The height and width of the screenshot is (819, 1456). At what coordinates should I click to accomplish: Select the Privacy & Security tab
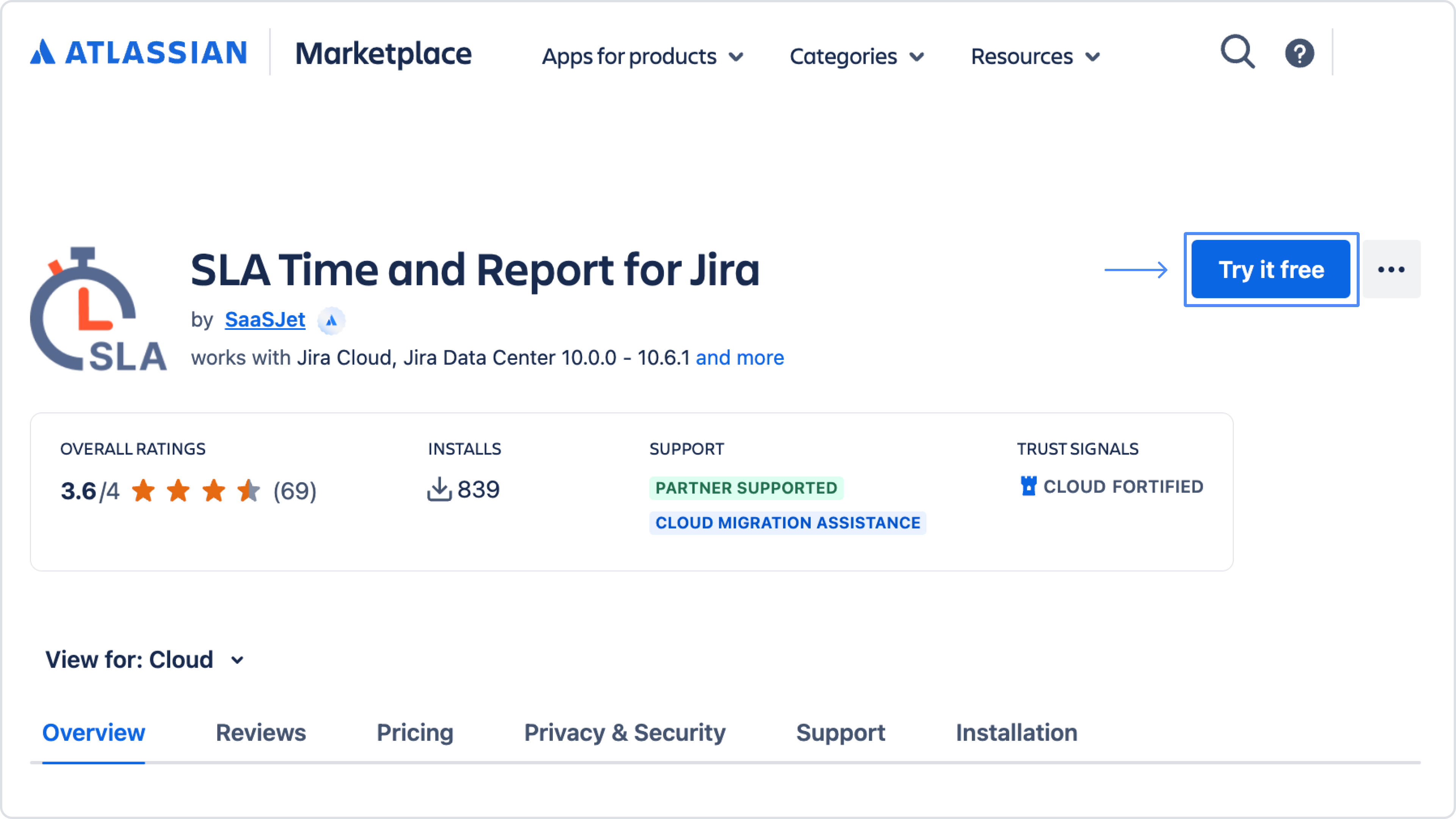coord(624,733)
